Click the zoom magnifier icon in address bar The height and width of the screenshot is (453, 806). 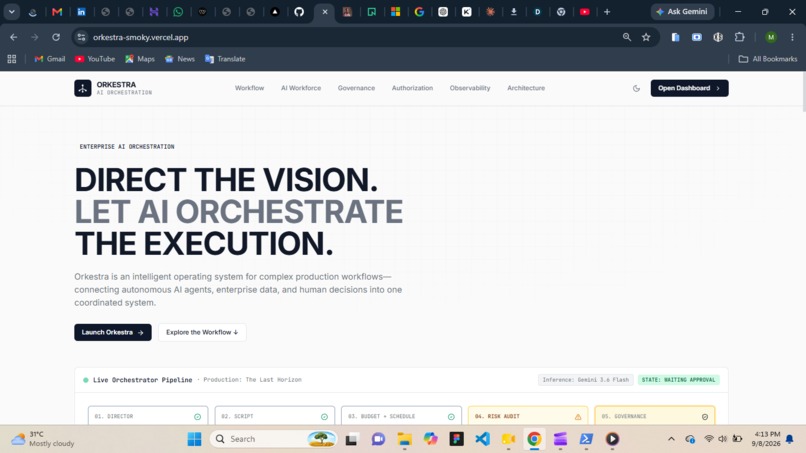coord(627,37)
